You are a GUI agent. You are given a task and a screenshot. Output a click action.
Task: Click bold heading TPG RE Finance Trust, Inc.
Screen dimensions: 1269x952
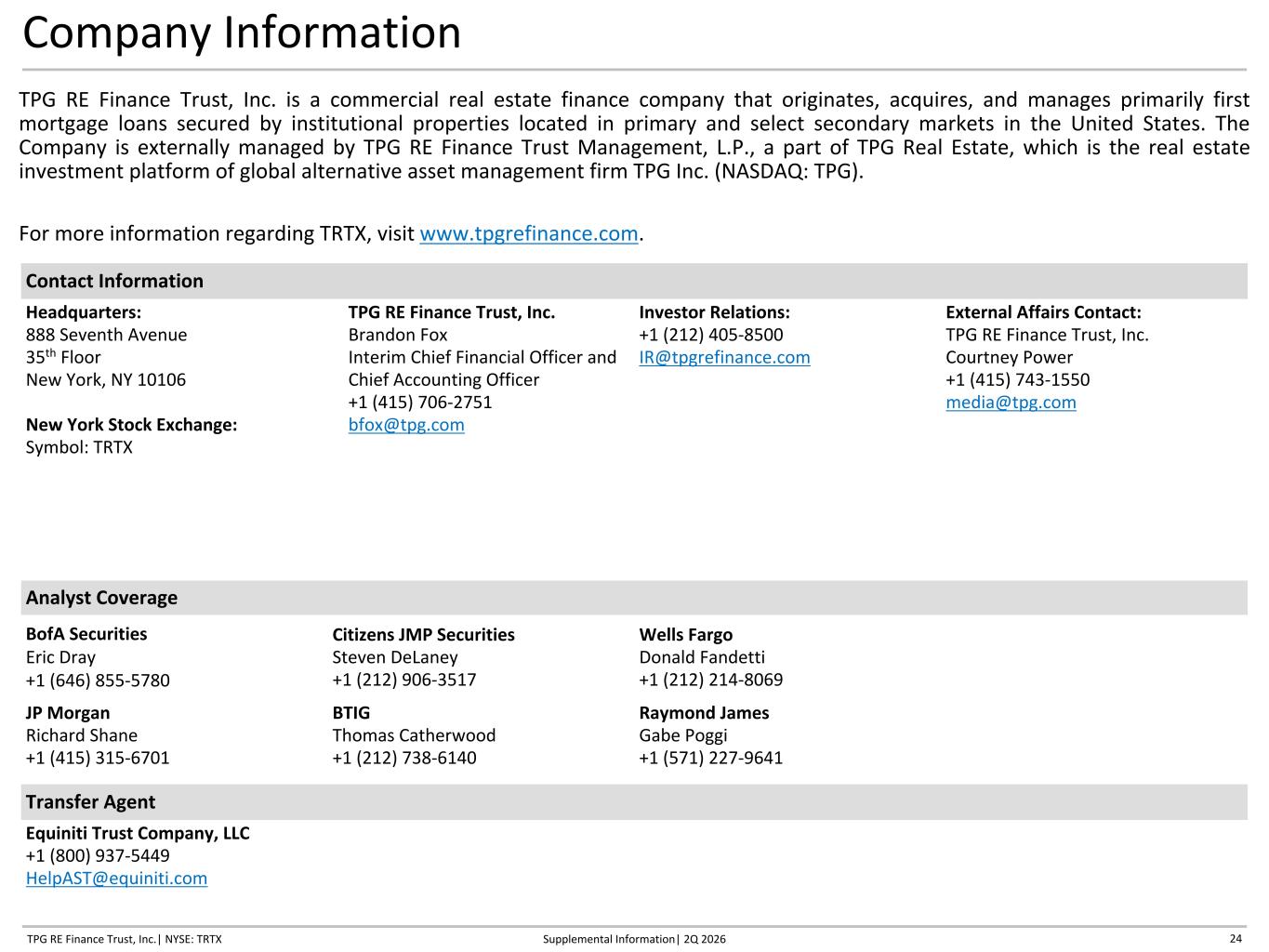[452, 312]
